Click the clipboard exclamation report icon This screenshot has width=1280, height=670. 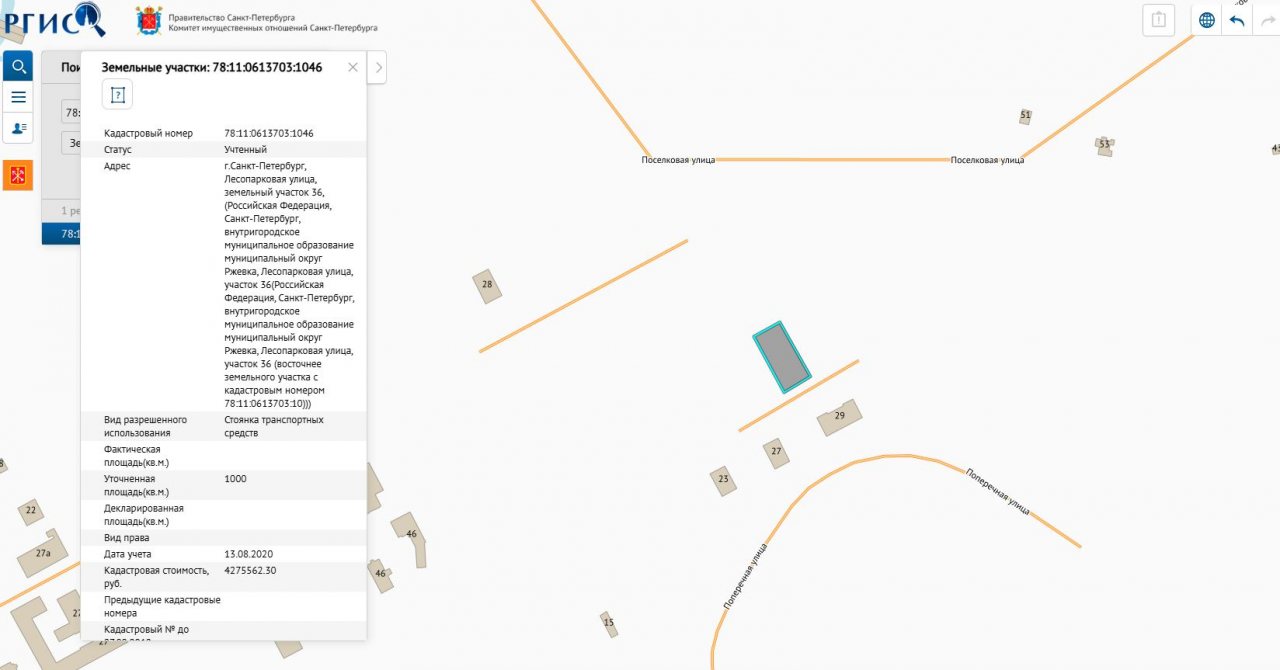tap(1158, 20)
